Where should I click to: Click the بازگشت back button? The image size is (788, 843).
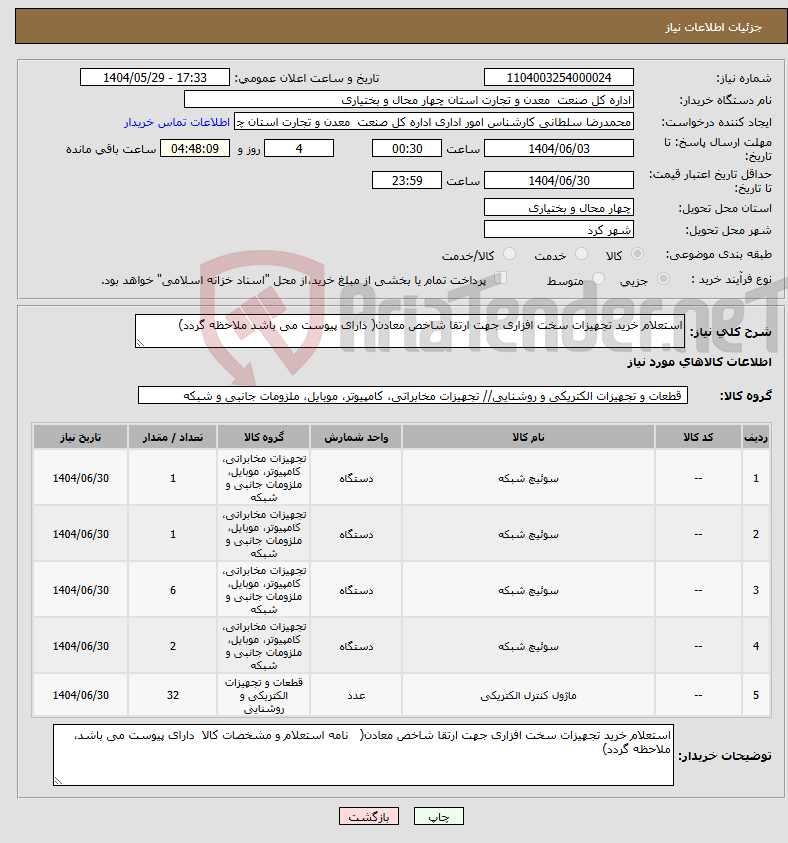(x=369, y=816)
